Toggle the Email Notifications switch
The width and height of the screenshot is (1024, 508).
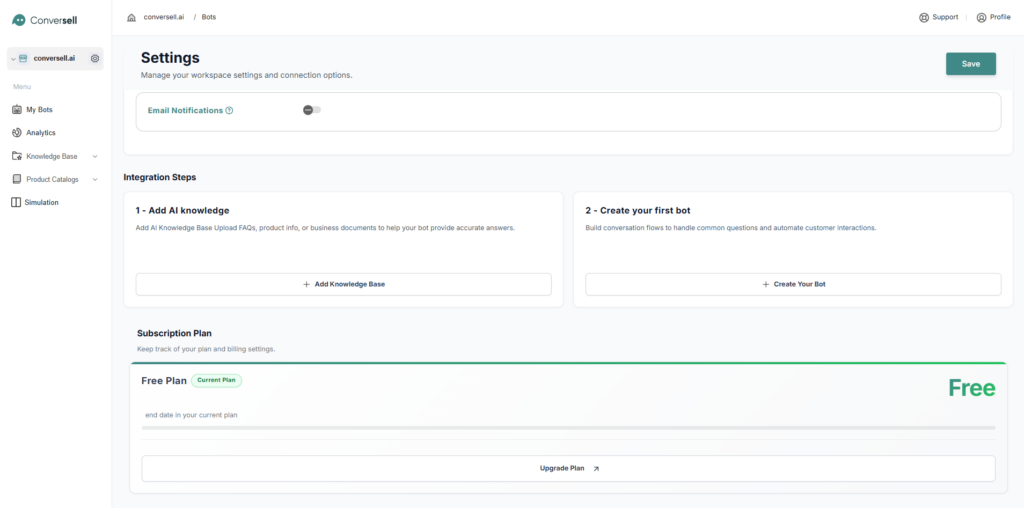pos(312,110)
